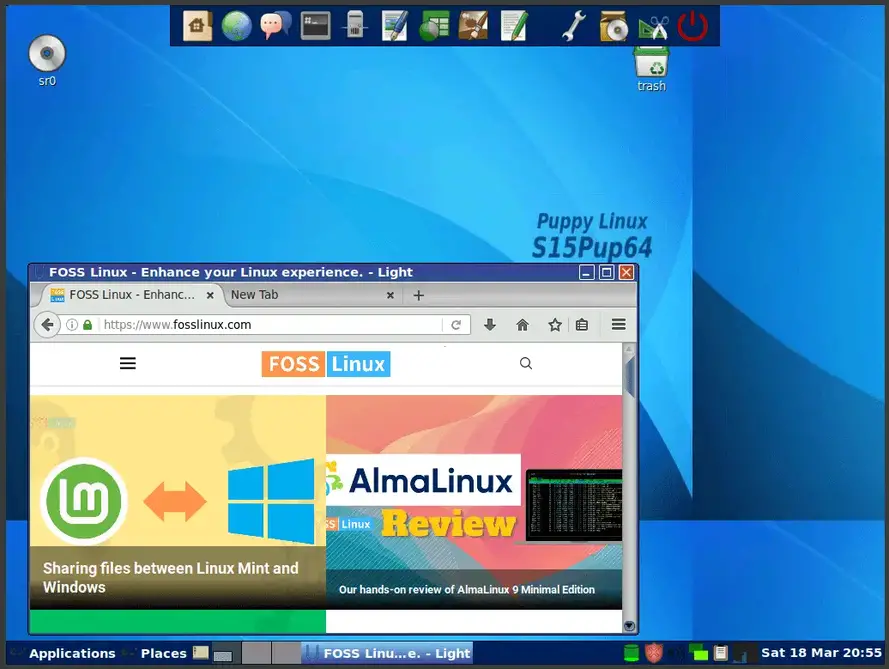Viewport: 889px width, 669px height.
Task: Open the browser downloads arrow icon
Action: coord(490,325)
